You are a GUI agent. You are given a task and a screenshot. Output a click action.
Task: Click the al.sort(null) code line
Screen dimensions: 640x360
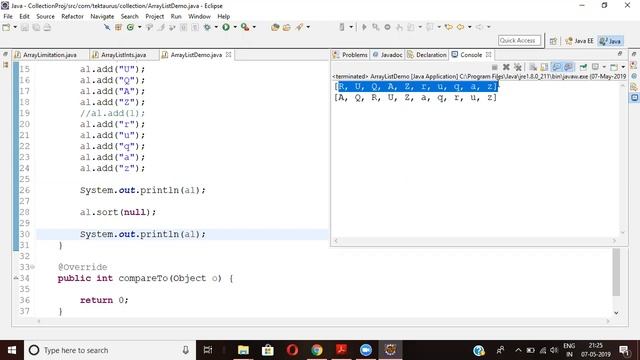tap(118, 212)
